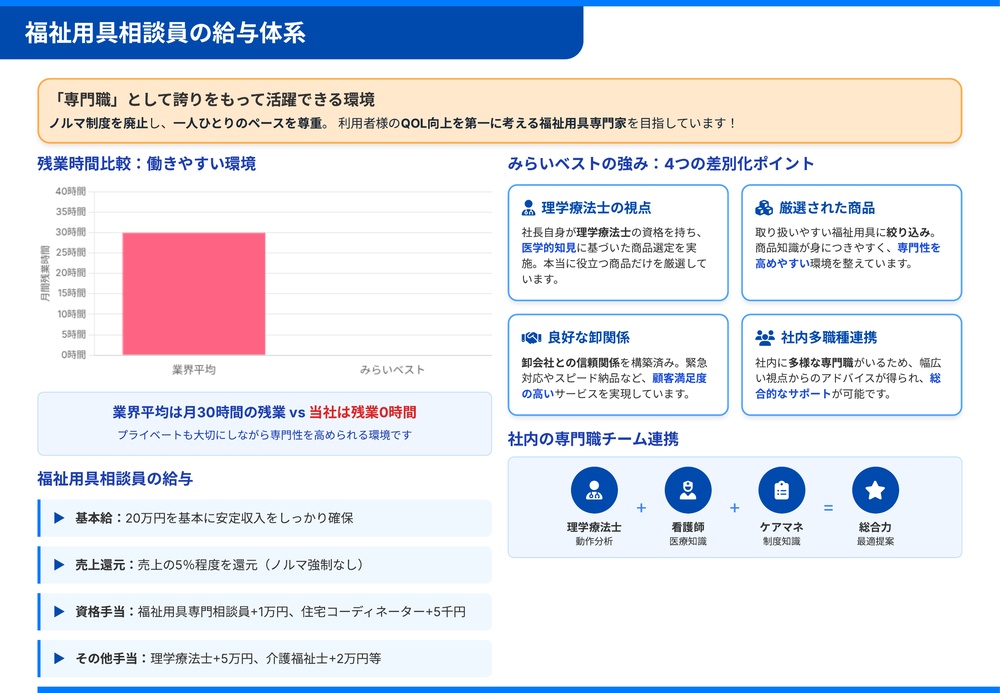
Task: Click the 総合力 star circle icon
Action: (875, 490)
